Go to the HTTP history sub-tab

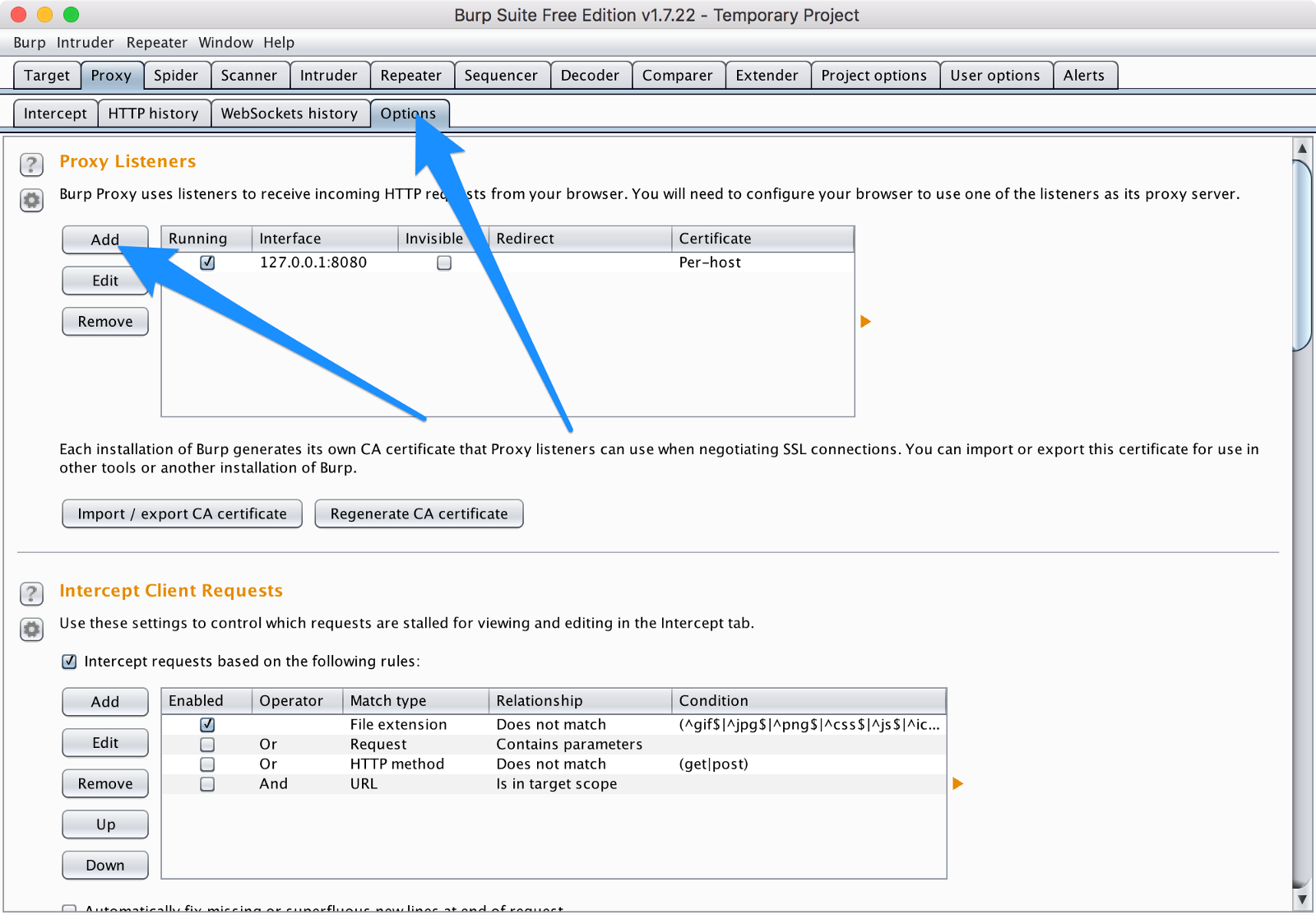tap(154, 114)
